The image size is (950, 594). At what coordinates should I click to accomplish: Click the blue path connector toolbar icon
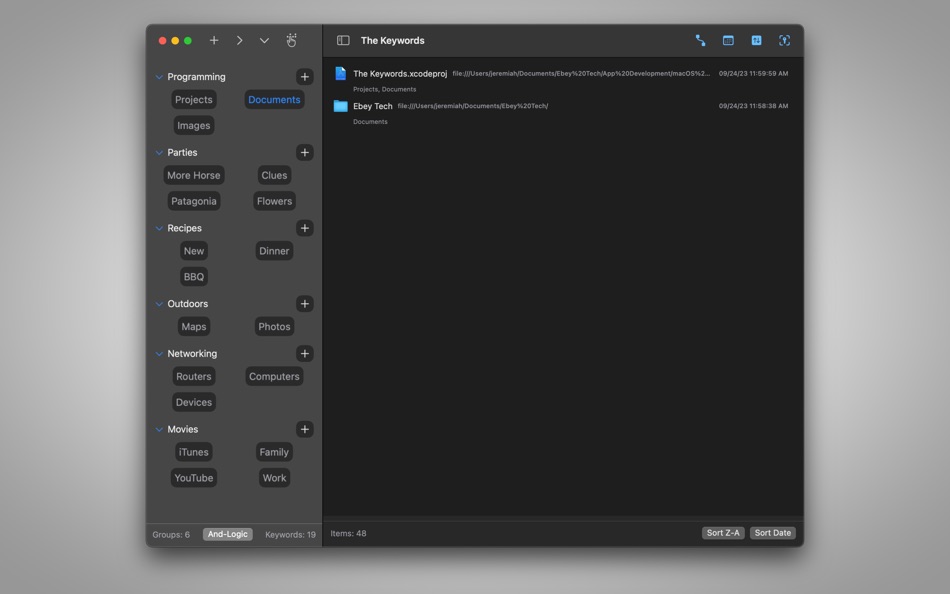click(700, 40)
